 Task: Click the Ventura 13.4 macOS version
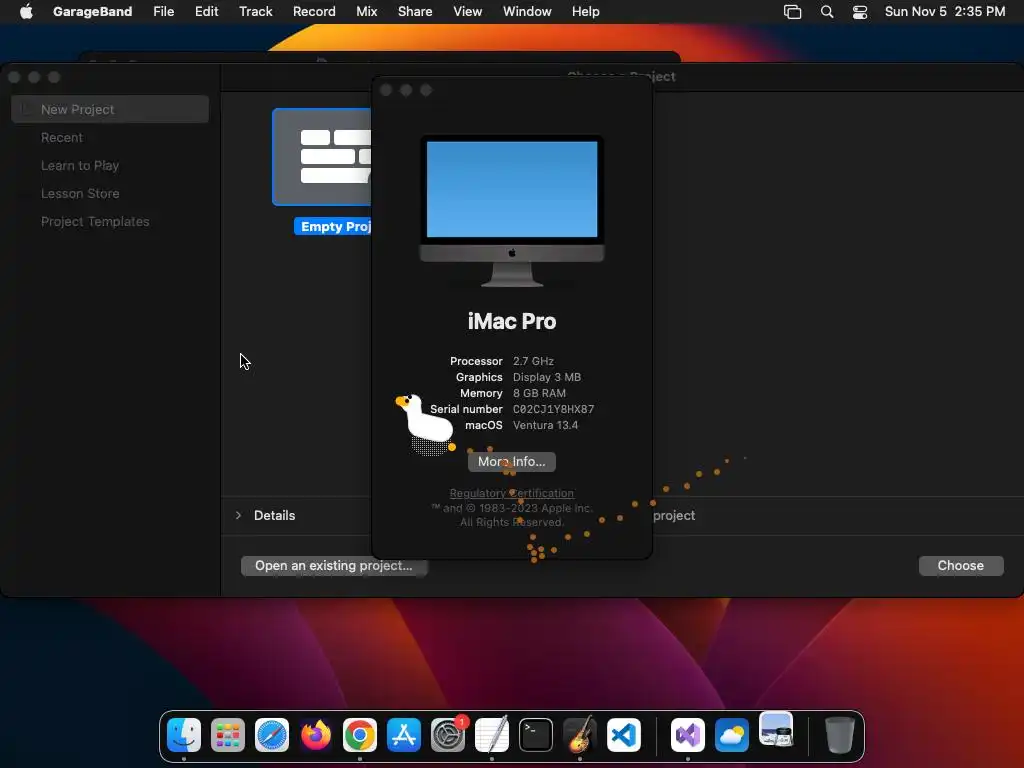pyautogui.click(x=545, y=425)
